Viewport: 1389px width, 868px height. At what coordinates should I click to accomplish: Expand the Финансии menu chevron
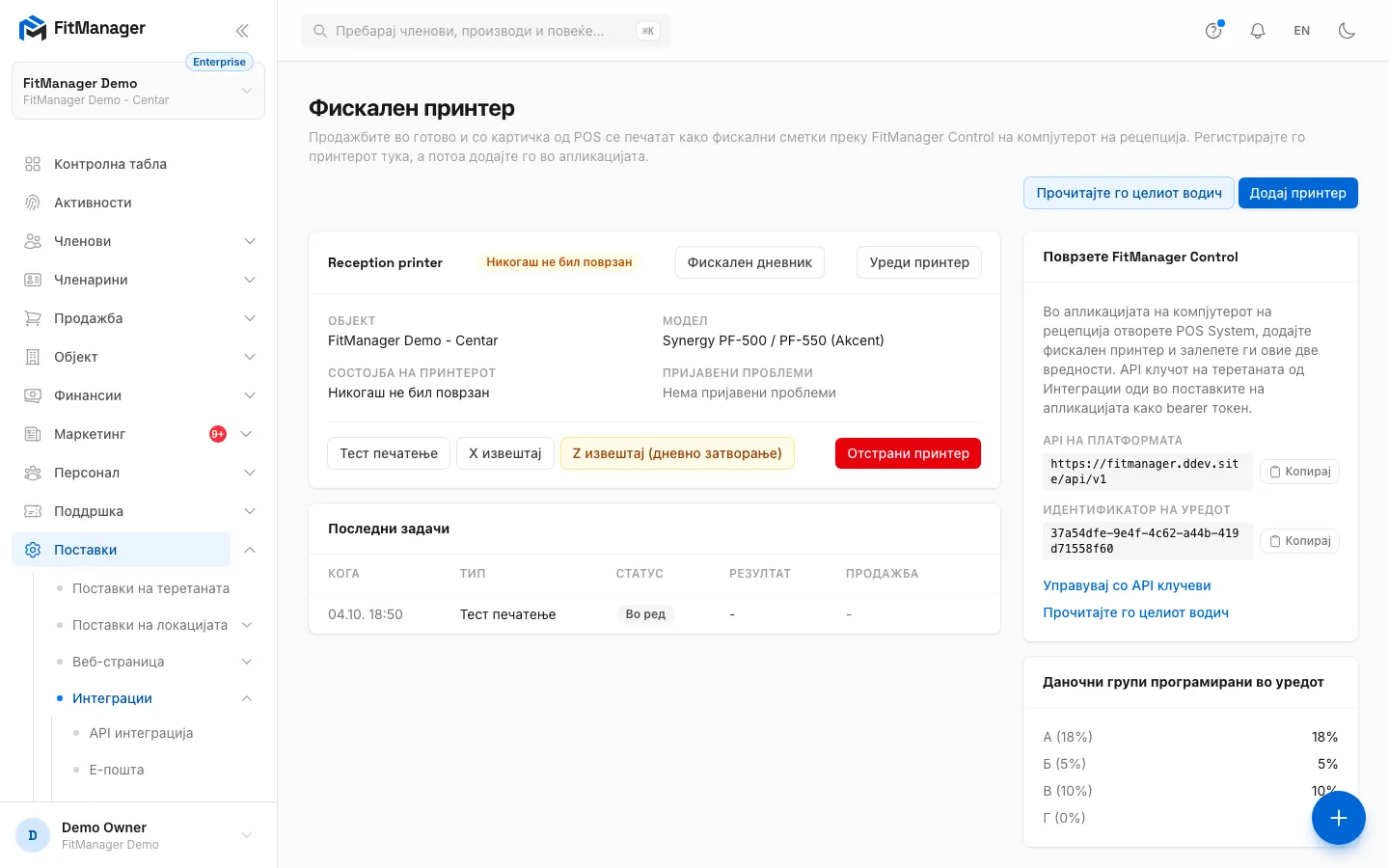(x=250, y=395)
